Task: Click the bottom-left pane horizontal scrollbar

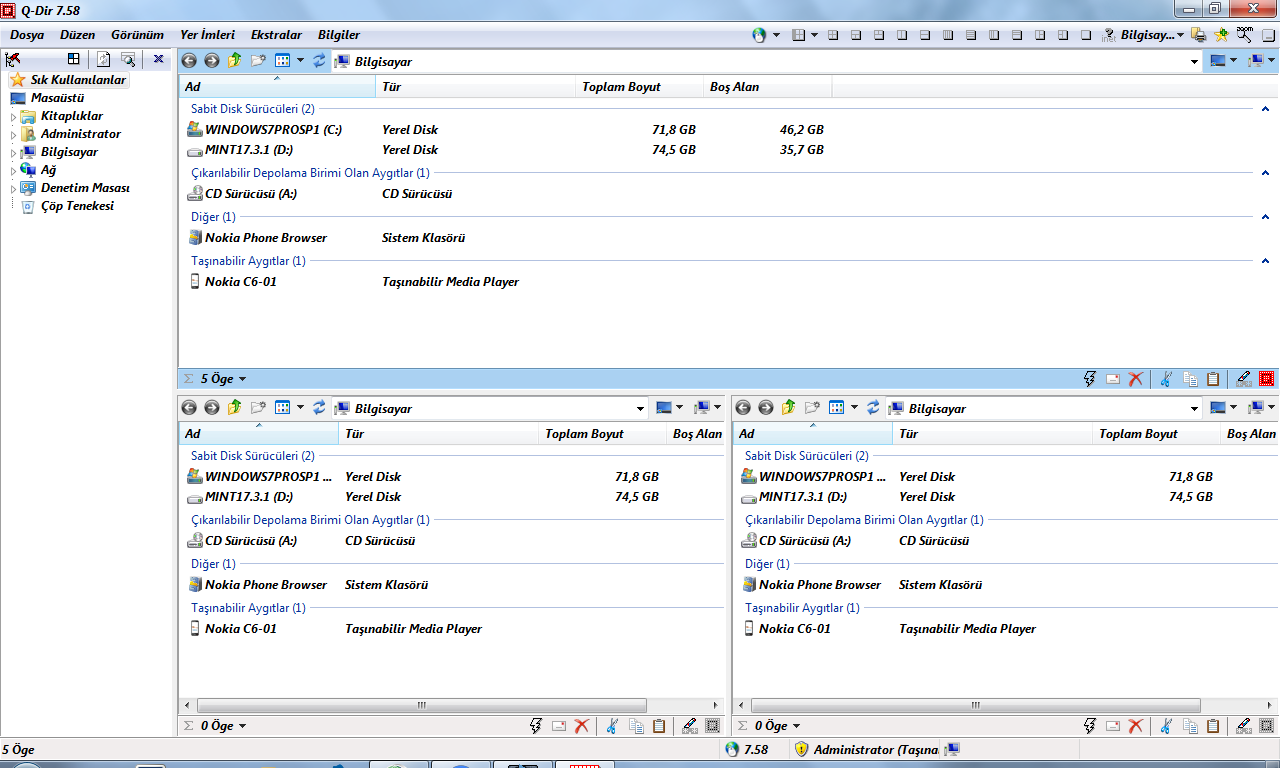Action: point(452,705)
